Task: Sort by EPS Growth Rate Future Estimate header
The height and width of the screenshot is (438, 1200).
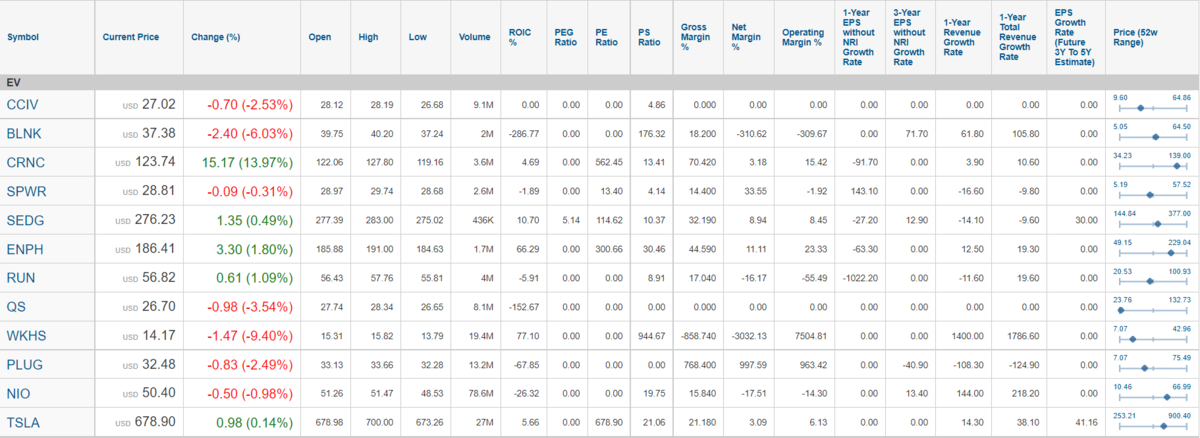Action: pyautogui.click(x=1075, y=37)
